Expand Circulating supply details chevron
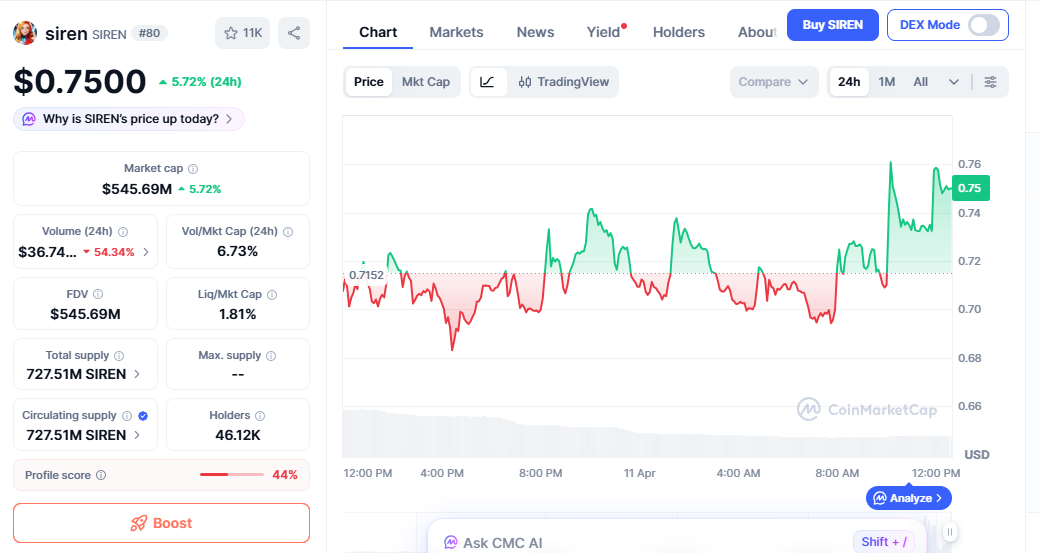 tap(137, 435)
